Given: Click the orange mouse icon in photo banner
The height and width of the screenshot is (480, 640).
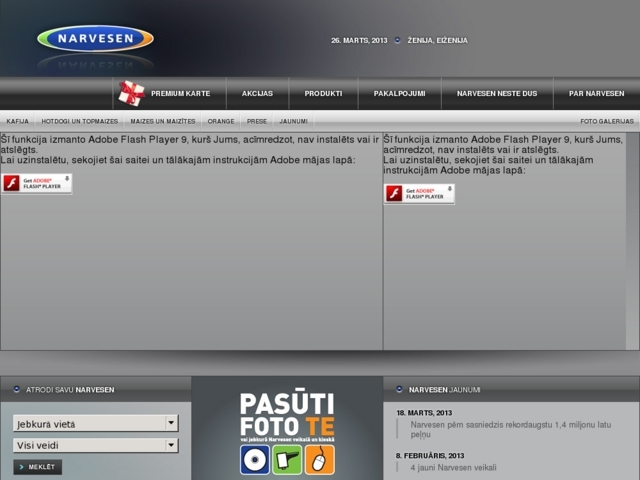Looking at the screenshot, I should [x=320, y=460].
